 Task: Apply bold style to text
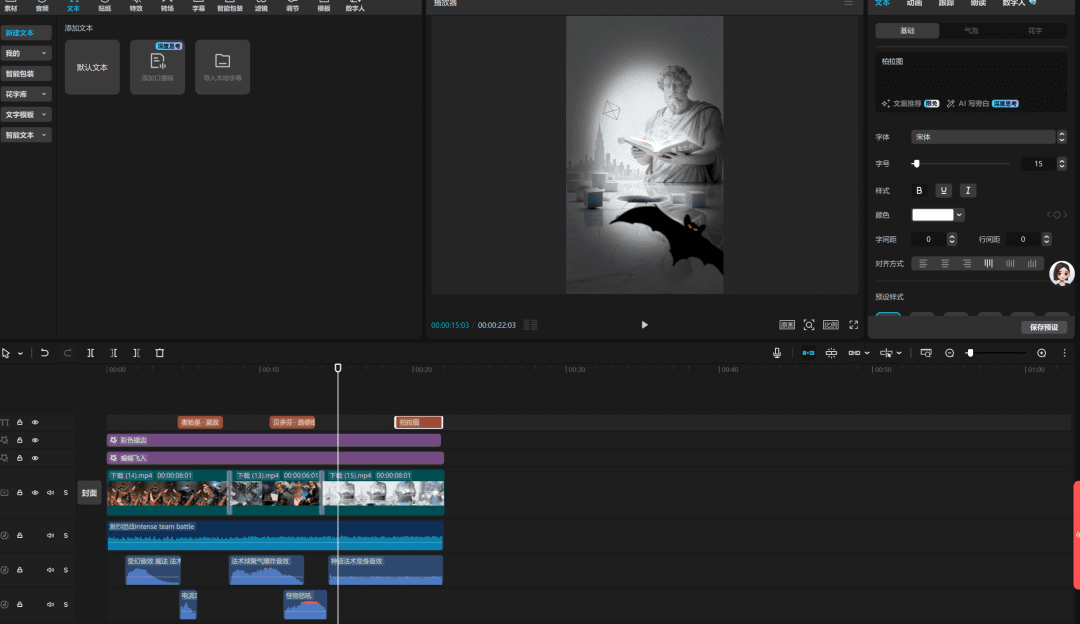pos(920,190)
